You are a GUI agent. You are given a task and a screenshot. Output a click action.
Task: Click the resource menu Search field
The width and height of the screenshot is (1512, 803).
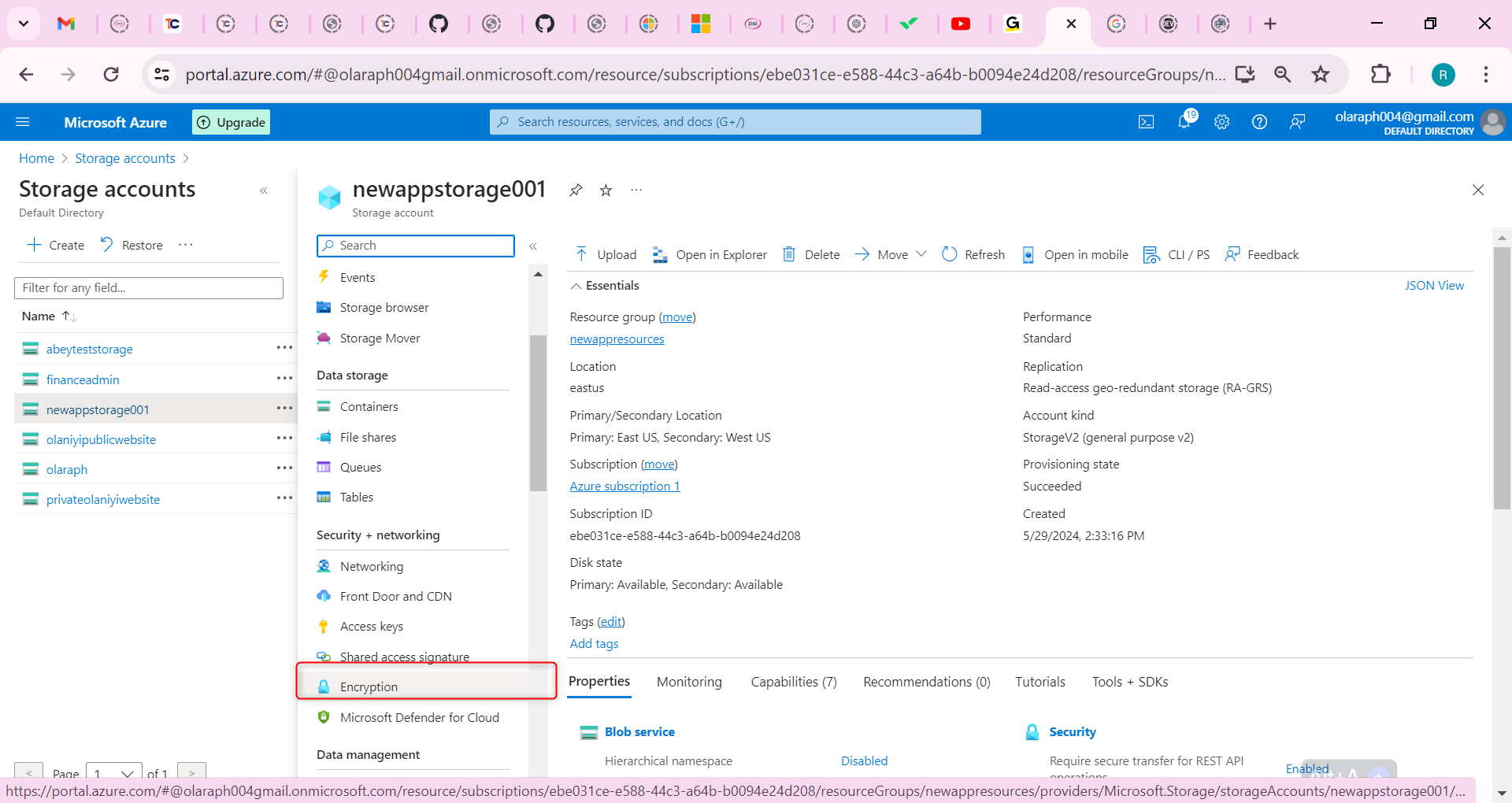416,246
